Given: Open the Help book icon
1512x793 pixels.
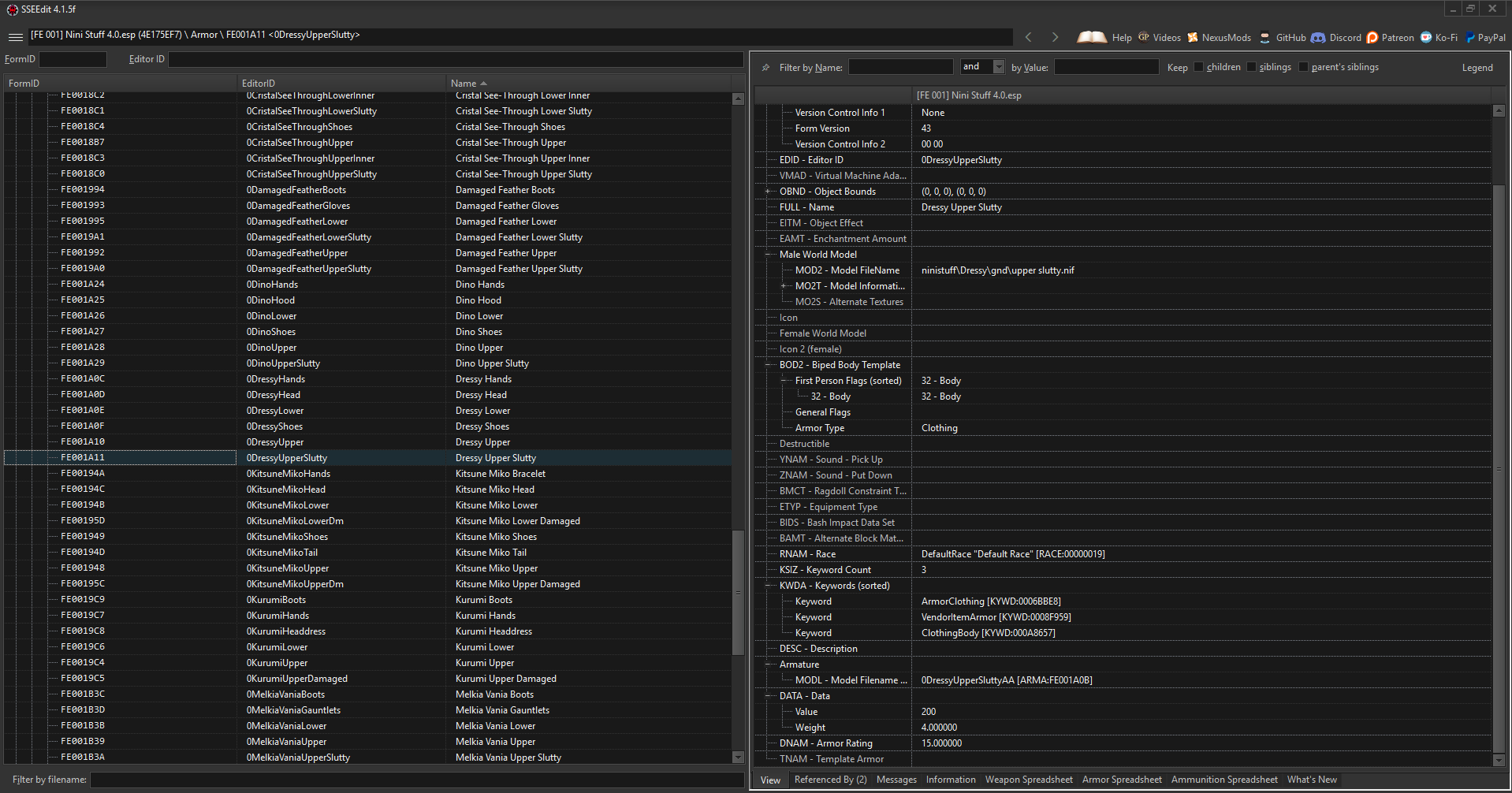Looking at the screenshot, I should pos(1092,37).
